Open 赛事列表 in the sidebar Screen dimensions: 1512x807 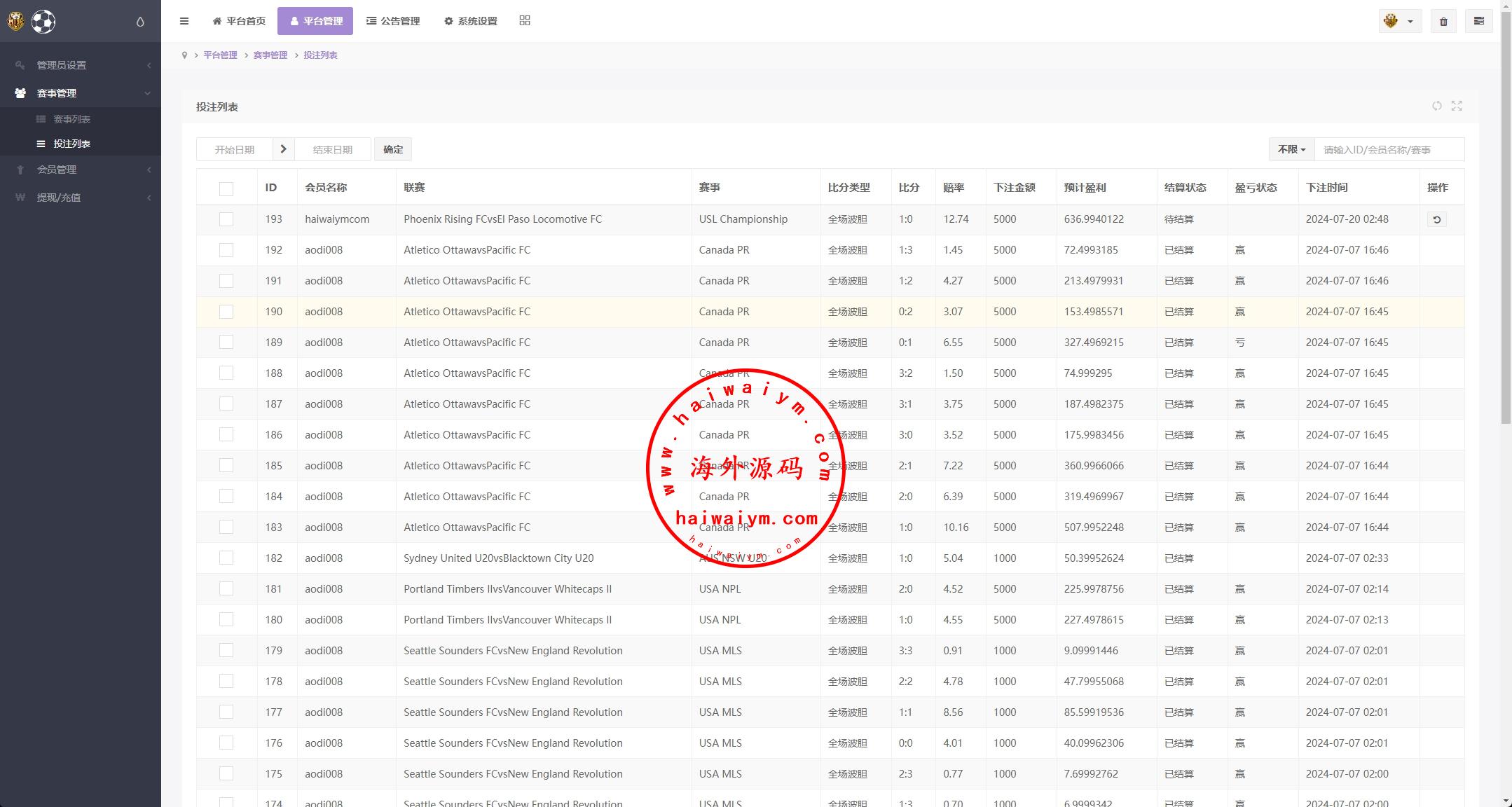(x=71, y=119)
